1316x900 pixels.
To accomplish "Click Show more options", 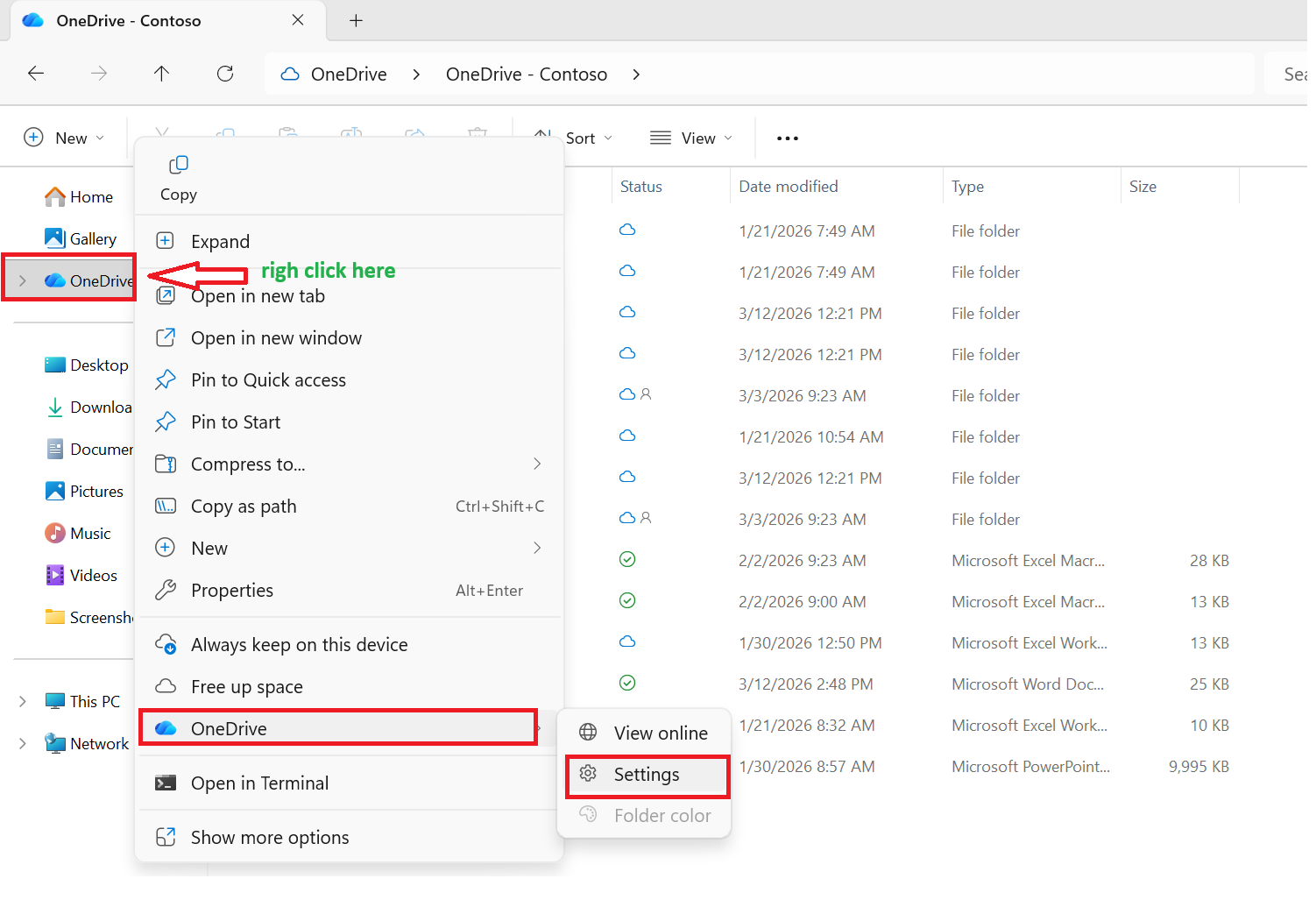I will point(349,838).
